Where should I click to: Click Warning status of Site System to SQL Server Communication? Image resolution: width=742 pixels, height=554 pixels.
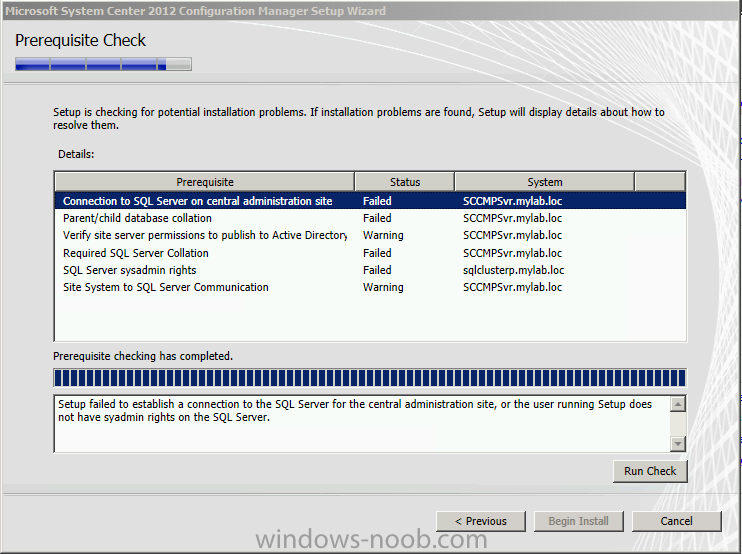tap(383, 287)
